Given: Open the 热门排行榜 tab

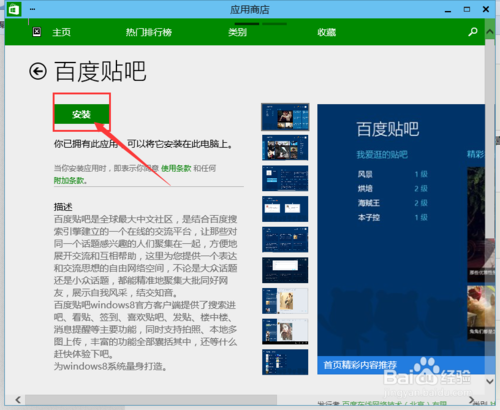Looking at the screenshot, I should tap(149, 32).
